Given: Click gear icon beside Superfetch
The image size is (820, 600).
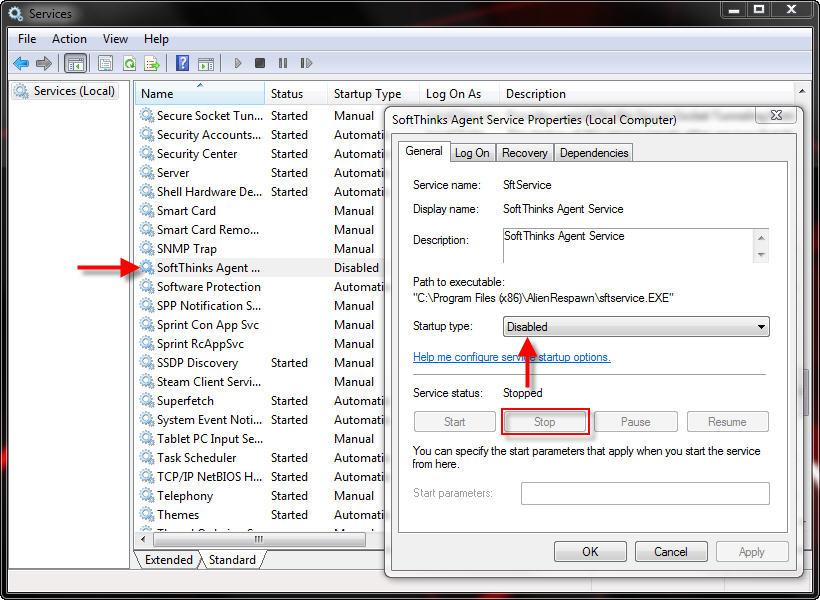Looking at the screenshot, I should (146, 400).
